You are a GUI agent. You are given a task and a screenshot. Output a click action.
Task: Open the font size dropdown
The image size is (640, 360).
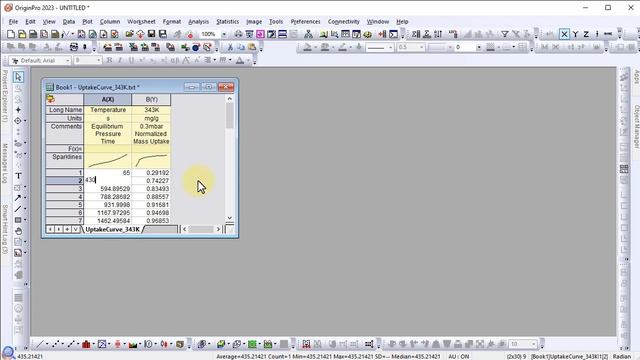pyautogui.click(x=98, y=60)
